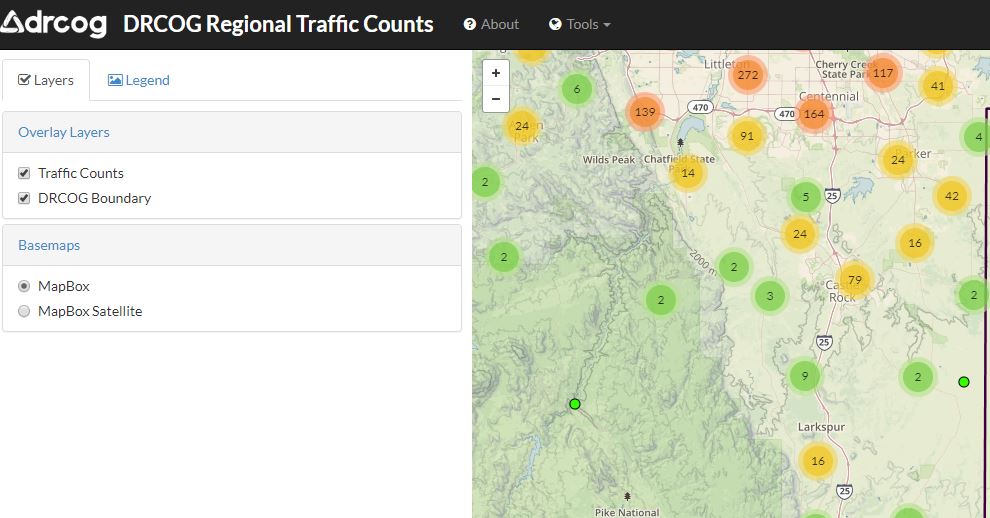
Task: Uncheck the Traffic Counts layer
Action: click(24, 173)
